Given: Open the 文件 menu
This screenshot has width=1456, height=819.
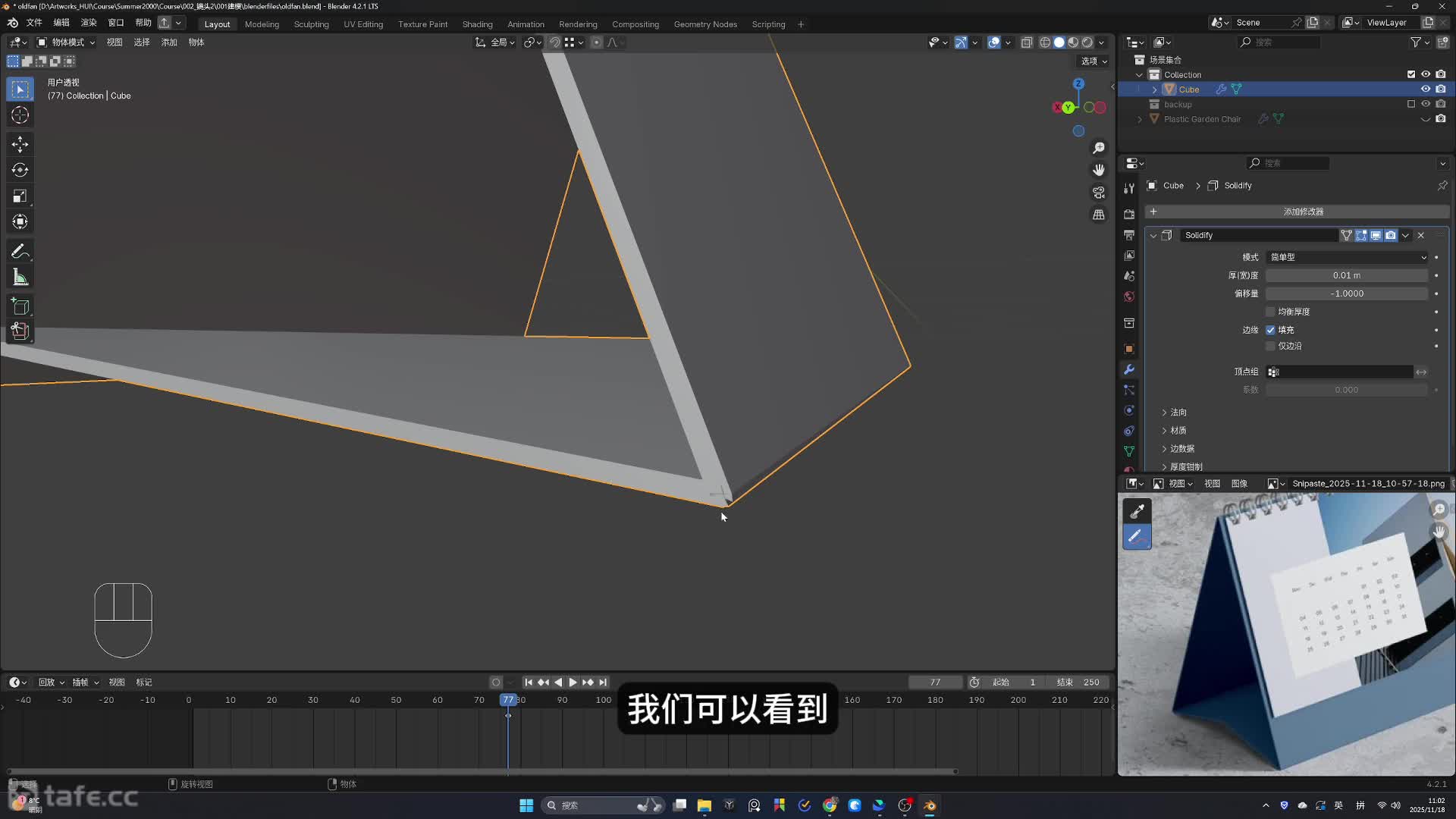Looking at the screenshot, I should tap(34, 23).
